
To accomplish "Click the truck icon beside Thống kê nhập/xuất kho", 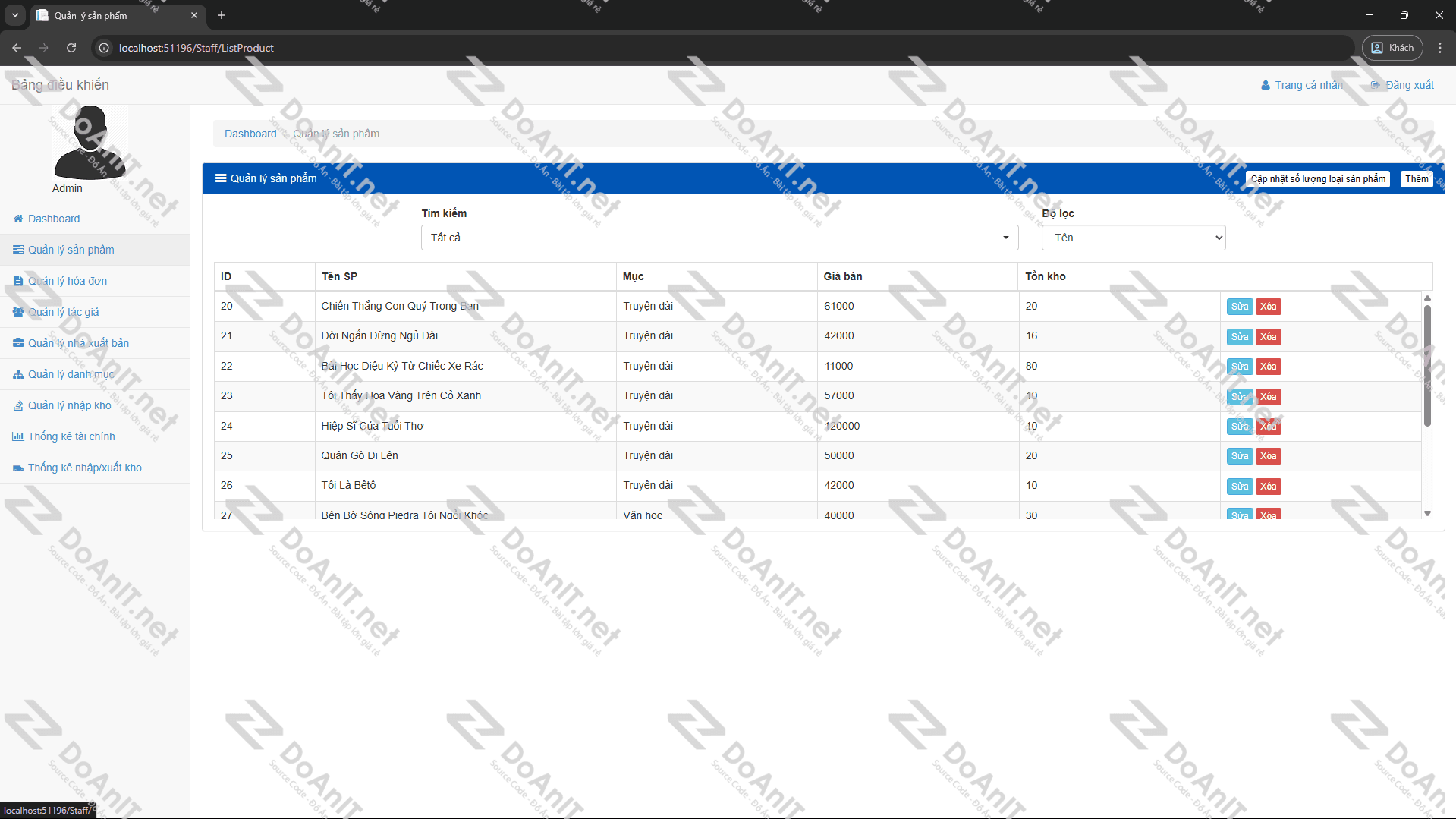I will point(18,468).
